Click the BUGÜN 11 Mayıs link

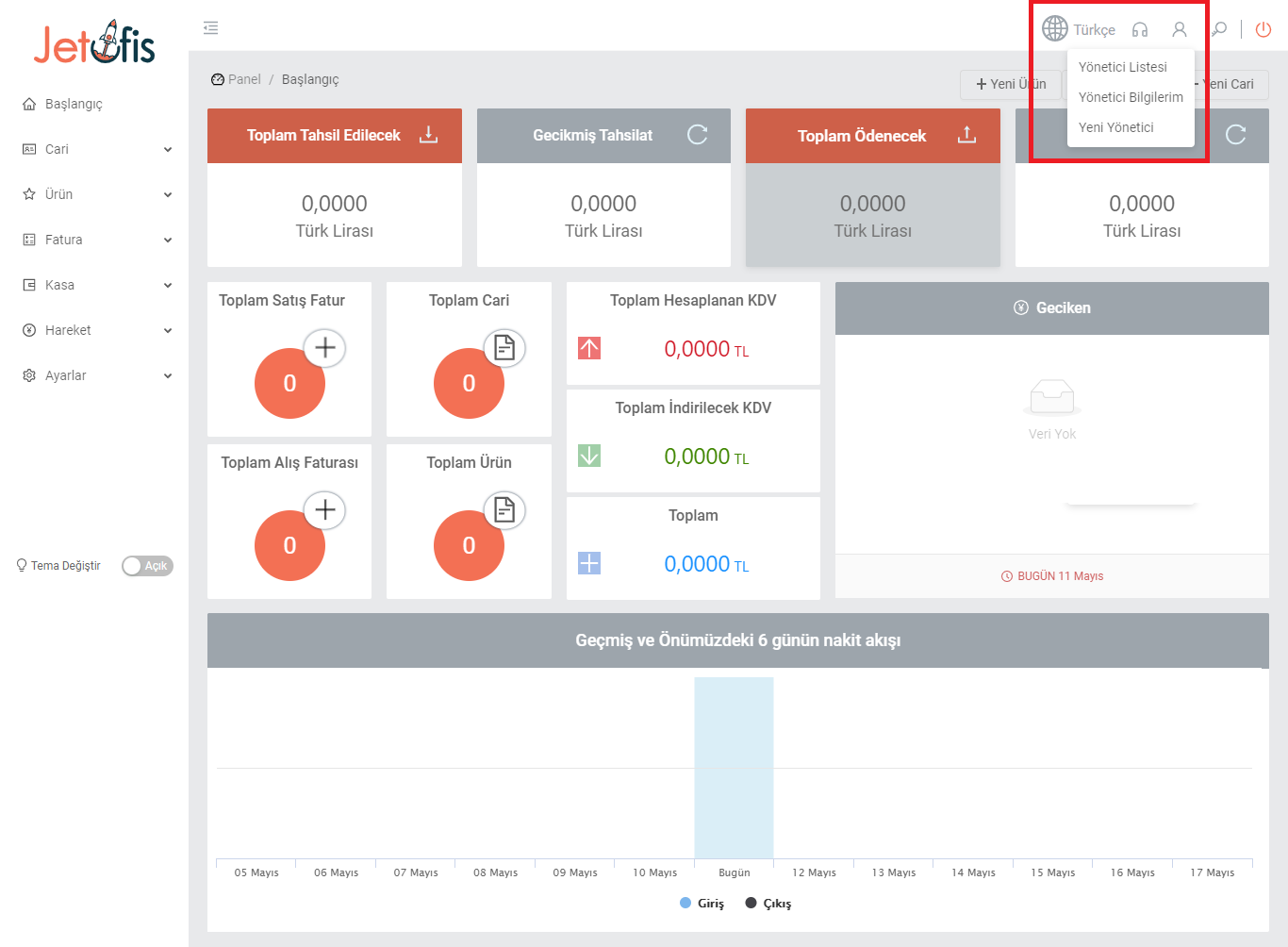[1052, 576]
